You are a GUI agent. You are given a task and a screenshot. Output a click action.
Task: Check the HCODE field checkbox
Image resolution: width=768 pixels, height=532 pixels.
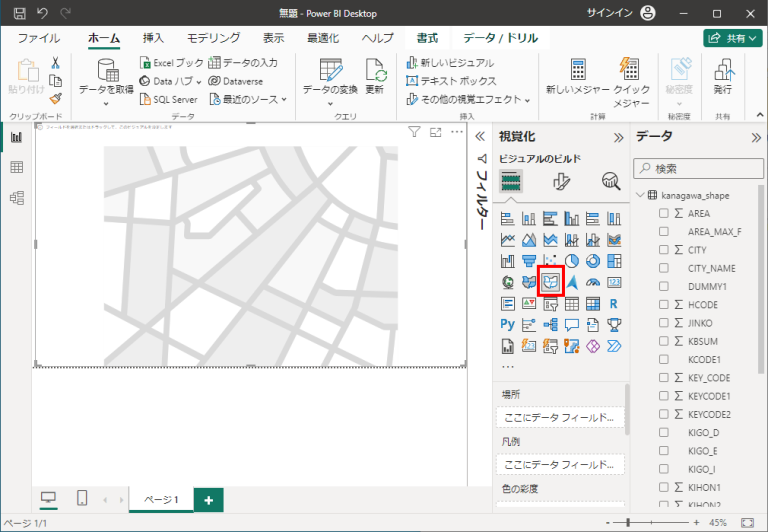point(664,305)
